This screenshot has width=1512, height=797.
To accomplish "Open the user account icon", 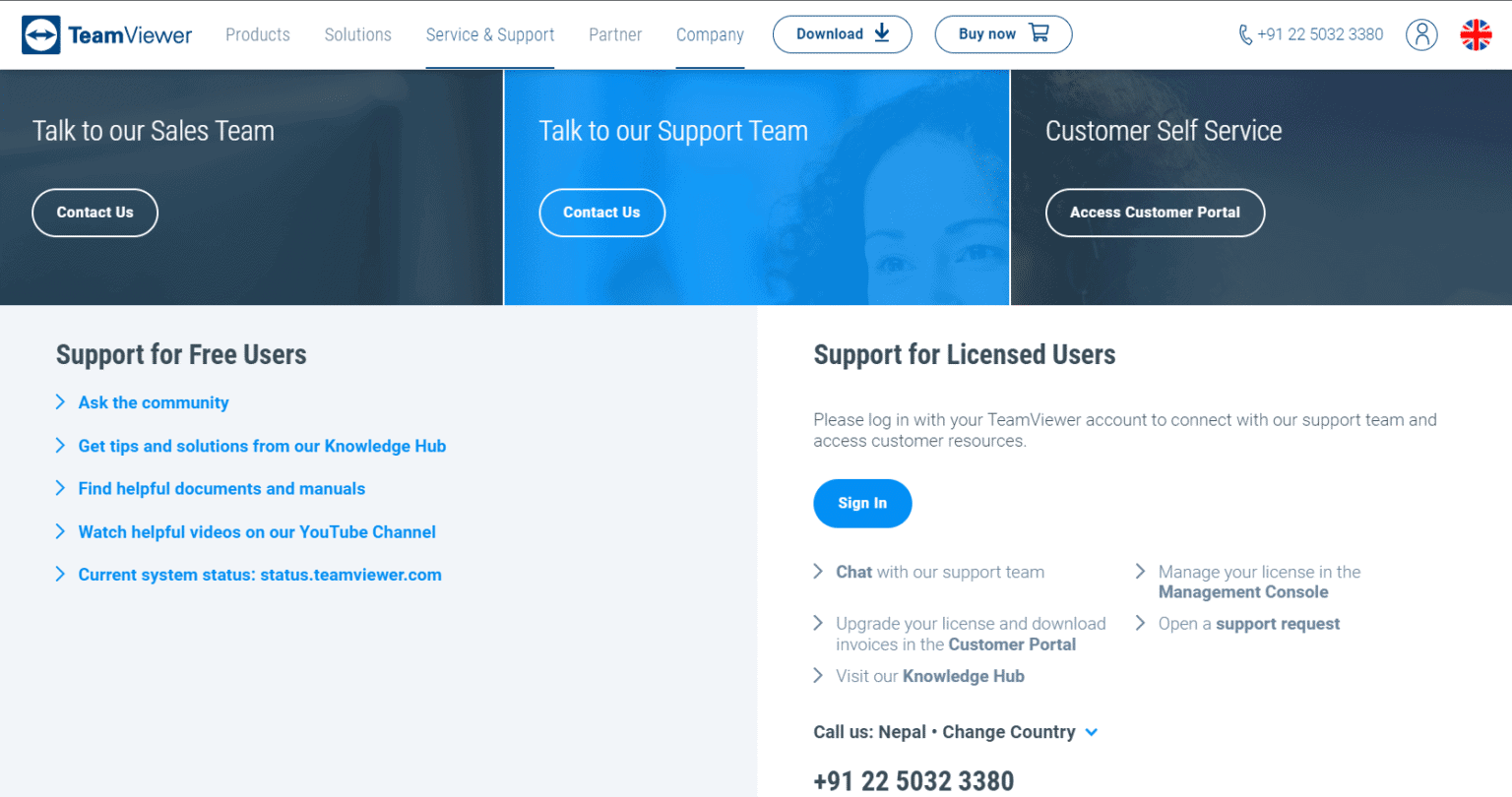I will 1421,34.
